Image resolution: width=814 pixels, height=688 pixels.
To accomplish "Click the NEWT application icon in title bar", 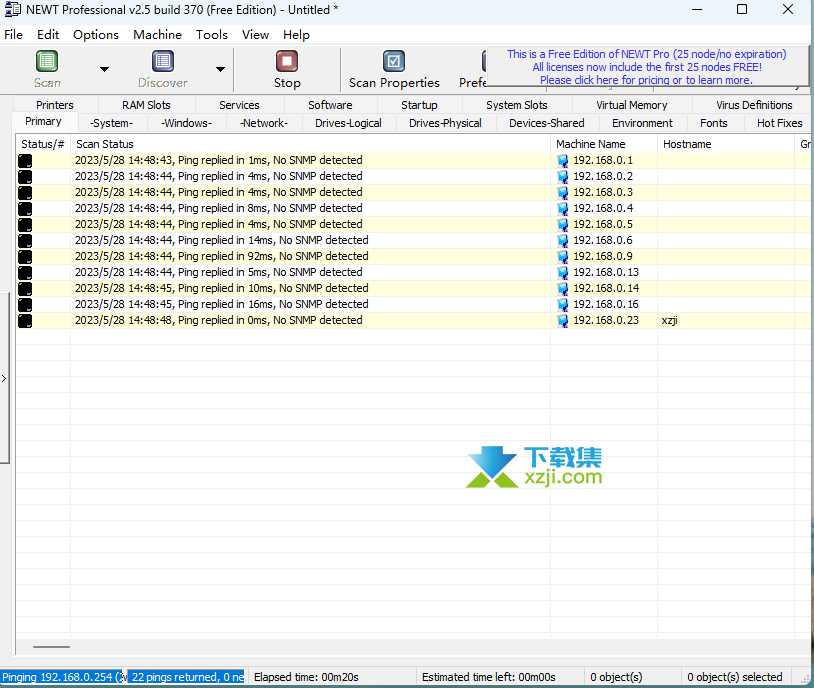I will coord(12,9).
